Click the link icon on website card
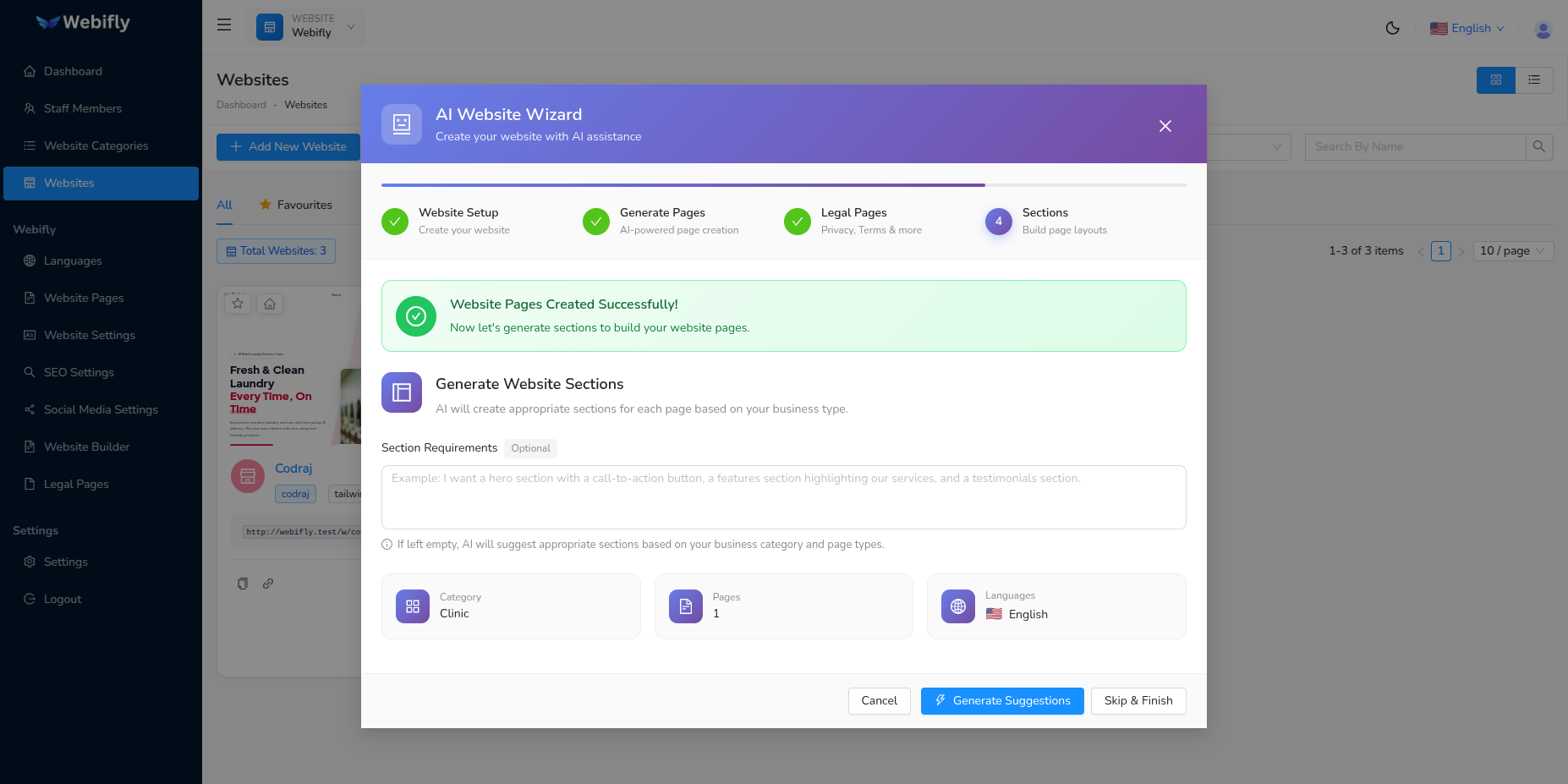 tap(268, 584)
